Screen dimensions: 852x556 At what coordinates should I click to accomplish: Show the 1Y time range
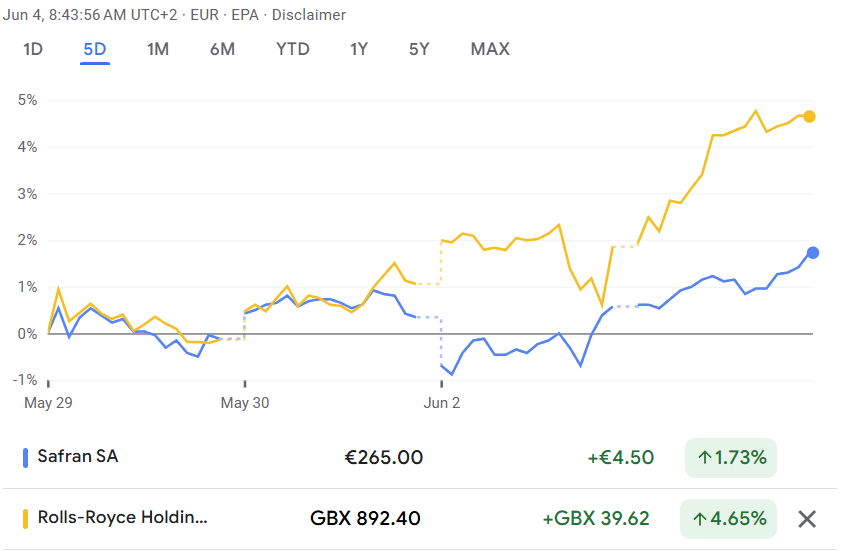[360, 49]
